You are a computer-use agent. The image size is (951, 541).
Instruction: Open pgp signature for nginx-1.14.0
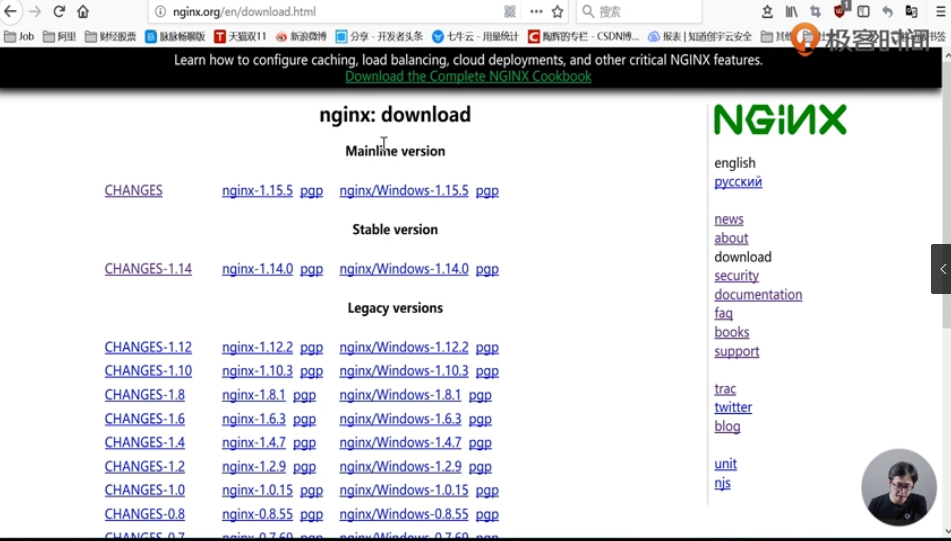tap(311, 269)
